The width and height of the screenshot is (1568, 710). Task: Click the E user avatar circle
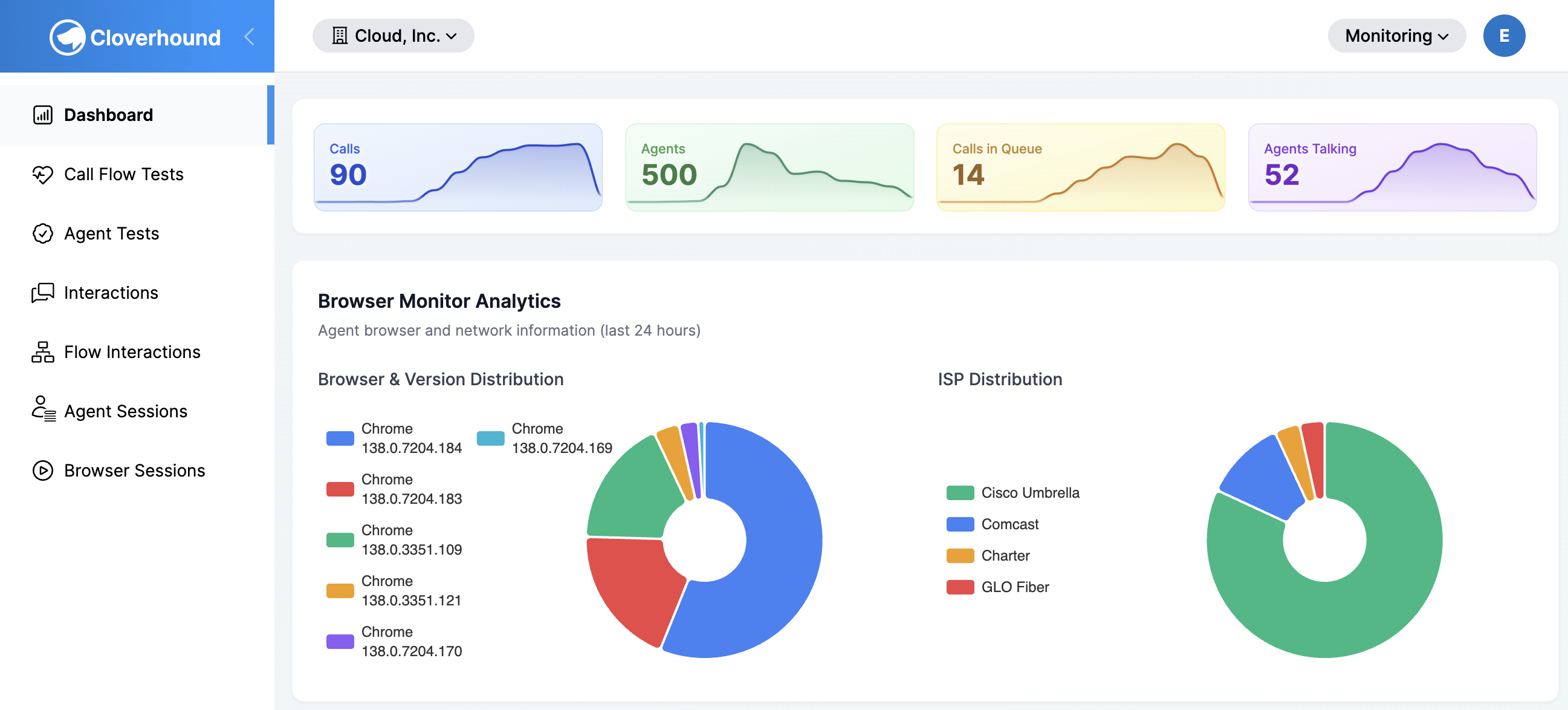coord(1504,36)
